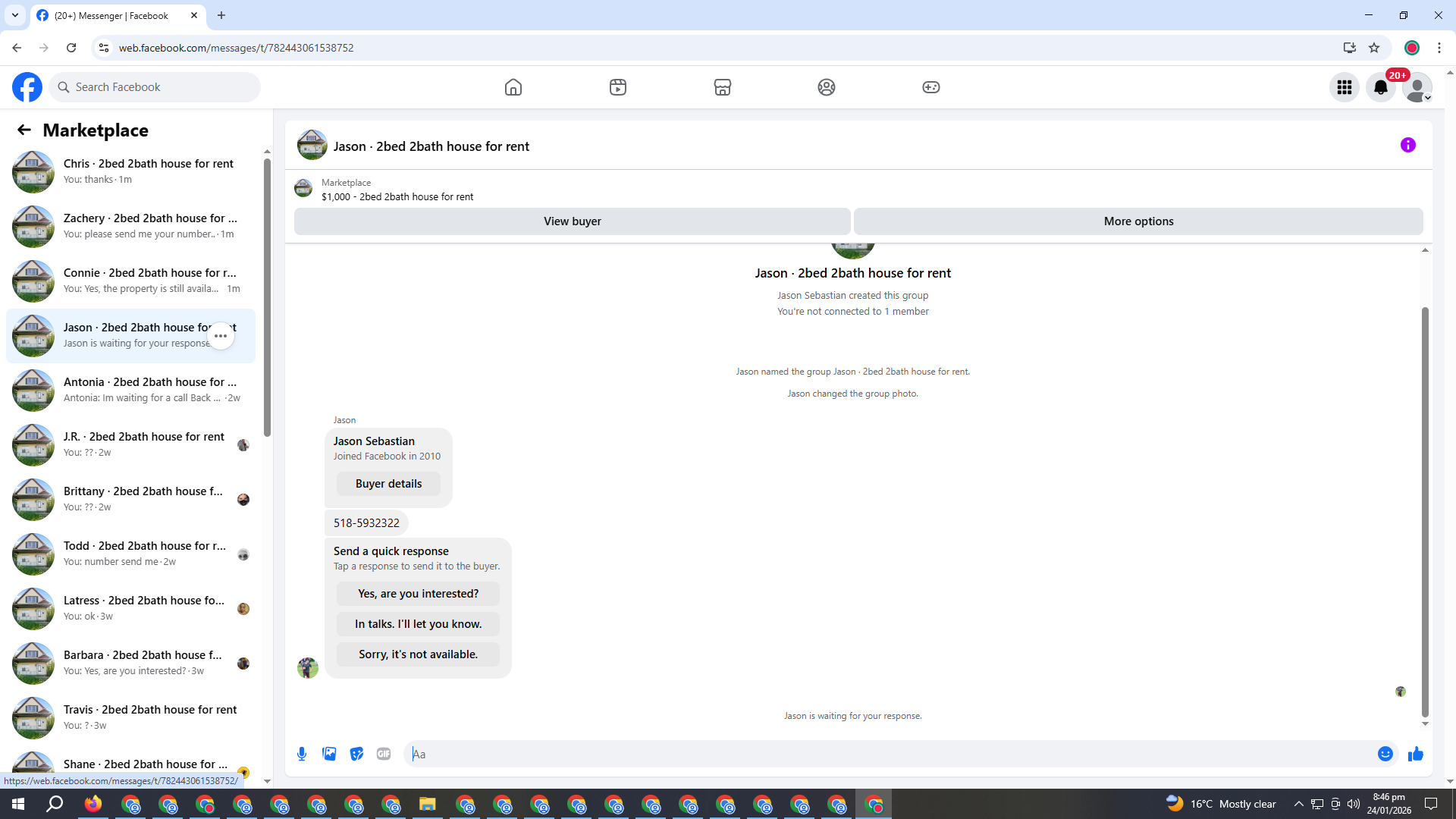Choose an emoji in message box
The width and height of the screenshot is (1456, 819).
1385,754
